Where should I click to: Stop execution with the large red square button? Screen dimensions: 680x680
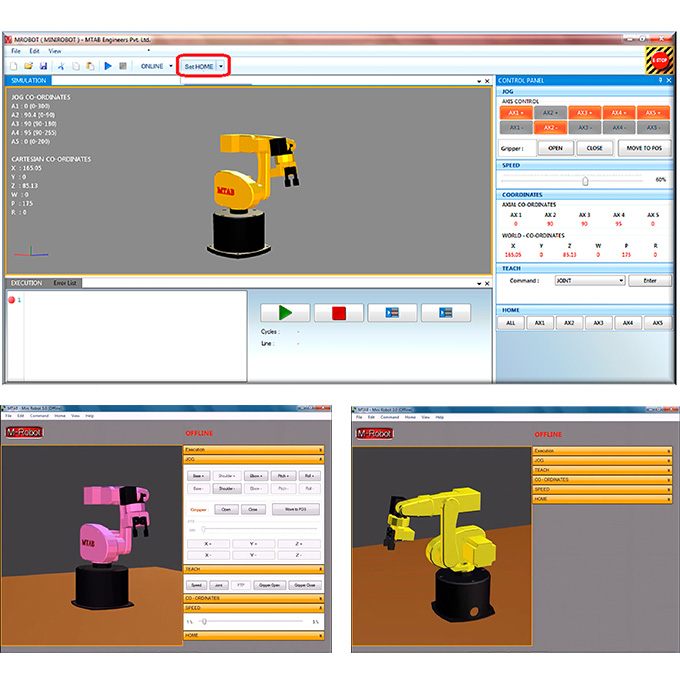click(x=339, y=313)
